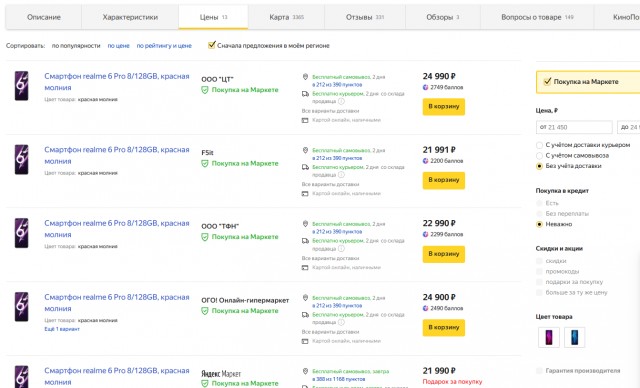Click pickup pin icon in ООО ТФН row
The image size is (640, 388).
[x=305, y=224]
